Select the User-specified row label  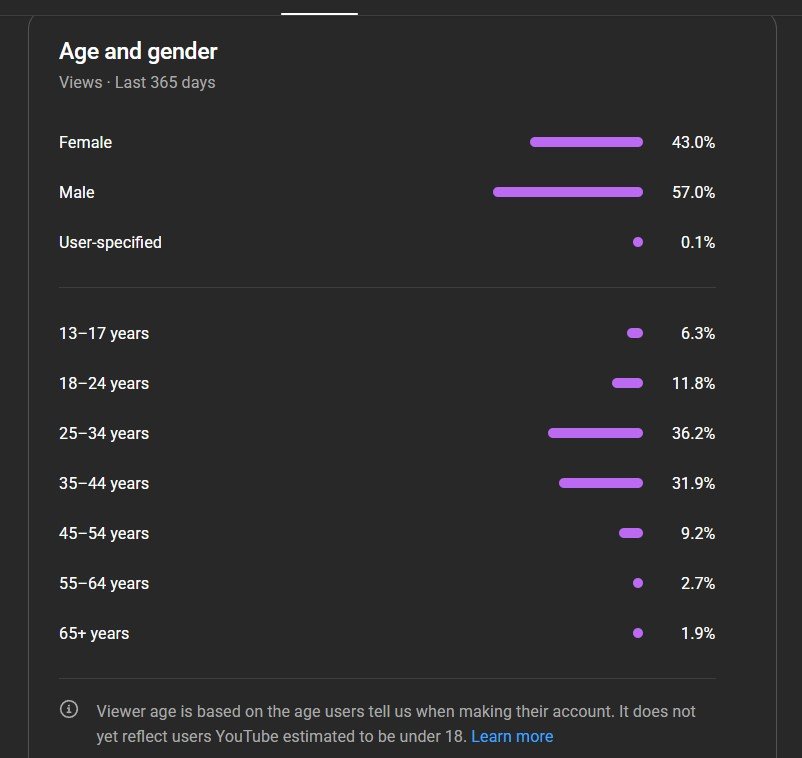[110, 242]
